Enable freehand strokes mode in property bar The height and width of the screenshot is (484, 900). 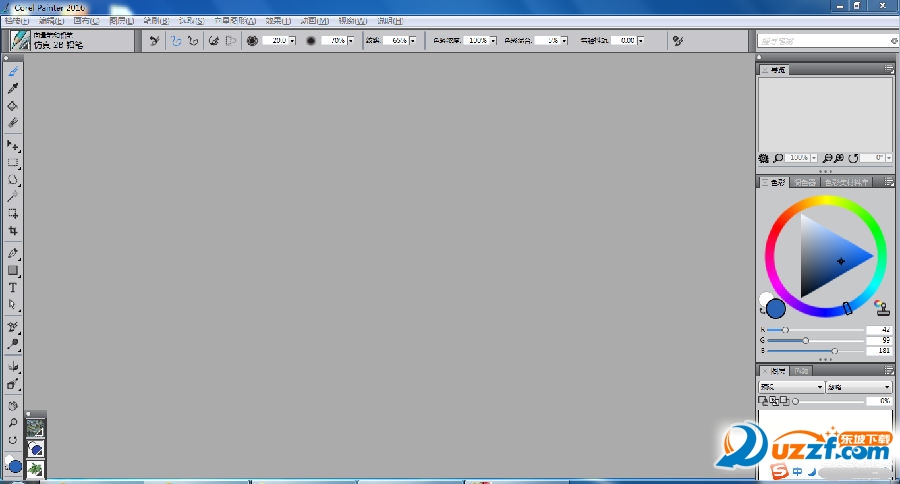175,41
